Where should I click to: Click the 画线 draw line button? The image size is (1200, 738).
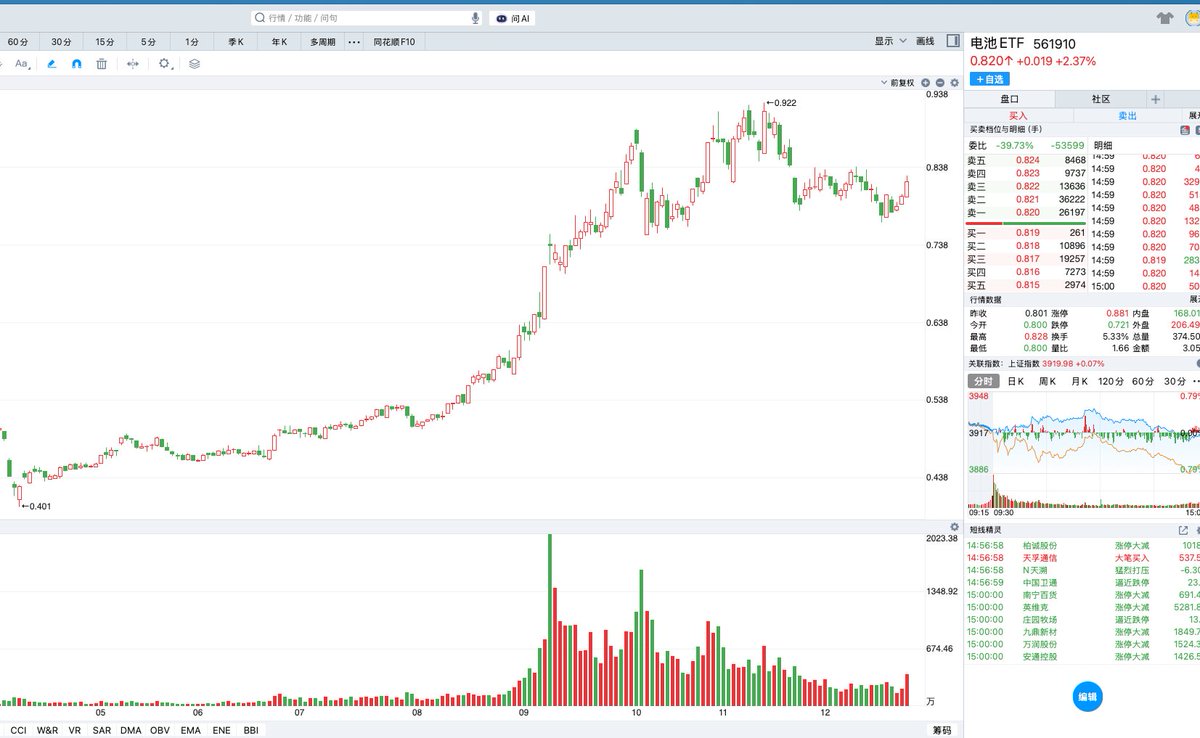click(925, 41)
